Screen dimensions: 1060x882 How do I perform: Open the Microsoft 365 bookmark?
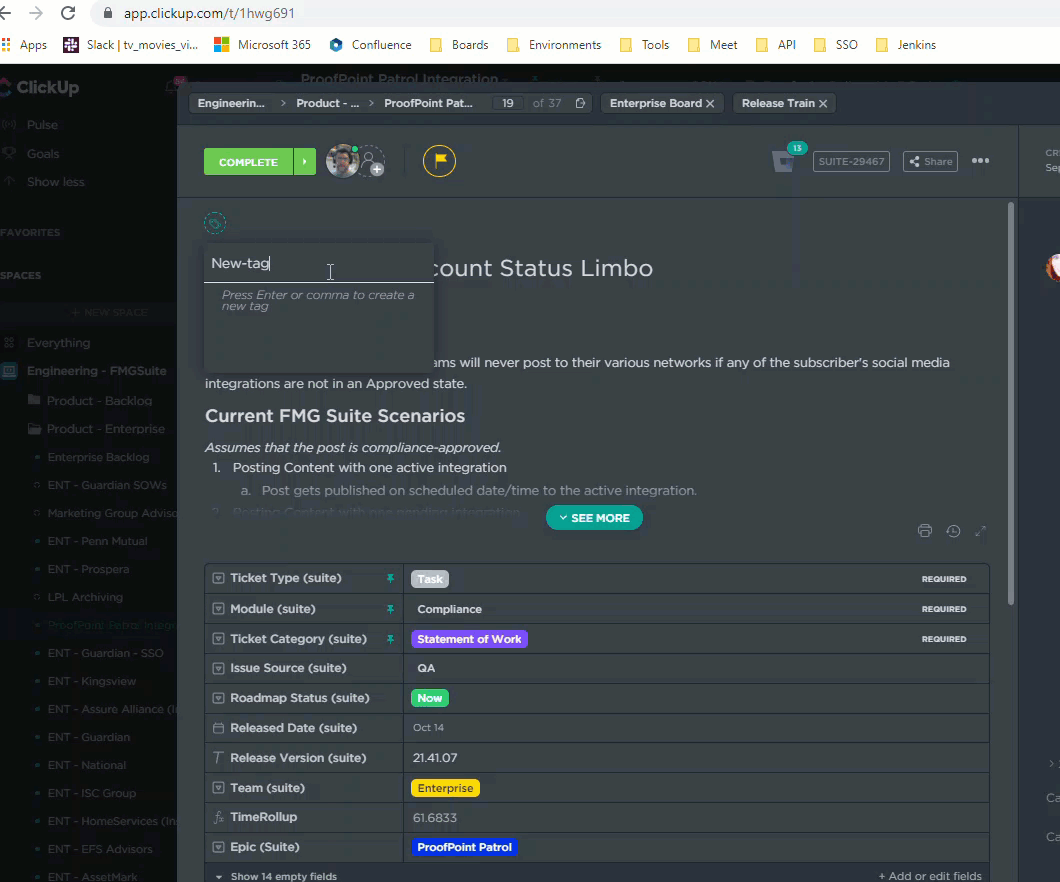pyautogui.click(x=262, y=45)
